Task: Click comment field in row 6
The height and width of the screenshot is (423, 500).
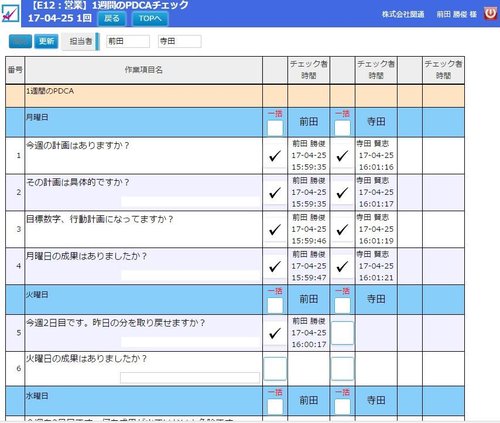Action: pos(190,378)
